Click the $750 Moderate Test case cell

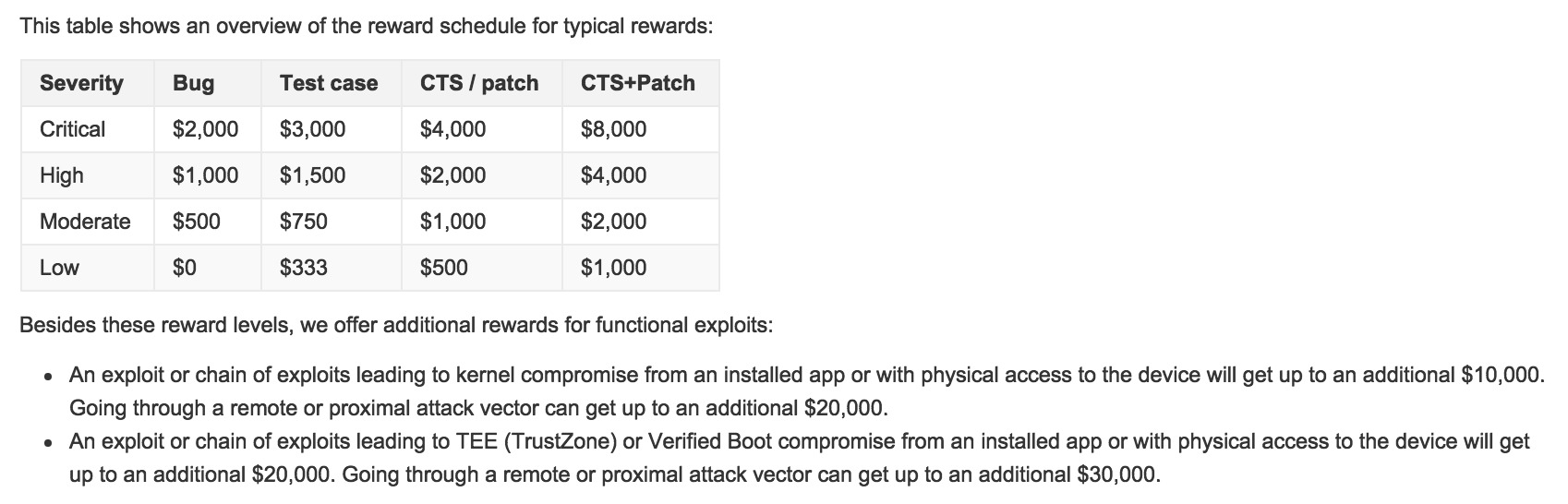[303, 222]
